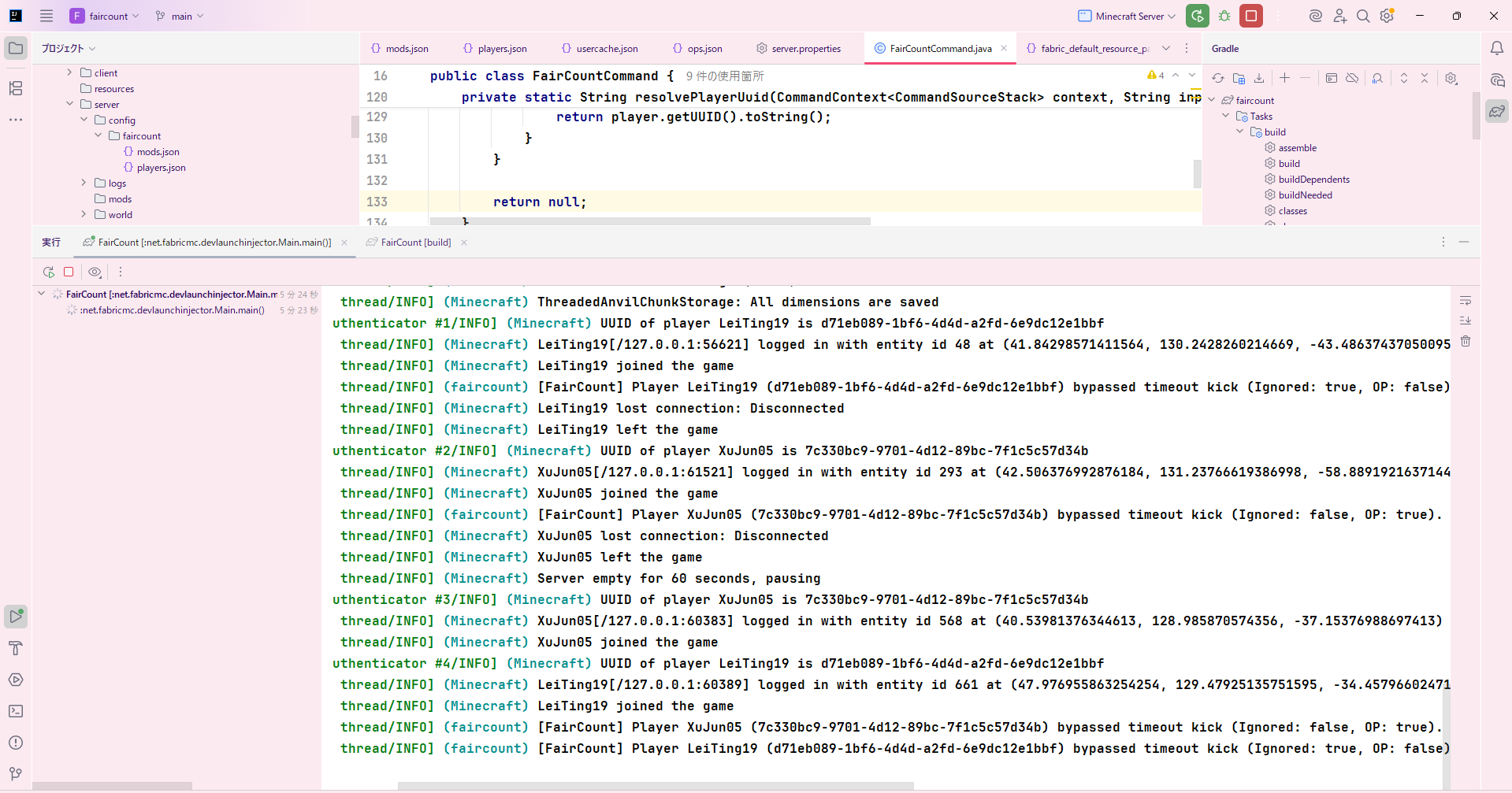Analyze Gradle dependencies icon

click(1377, 78)
